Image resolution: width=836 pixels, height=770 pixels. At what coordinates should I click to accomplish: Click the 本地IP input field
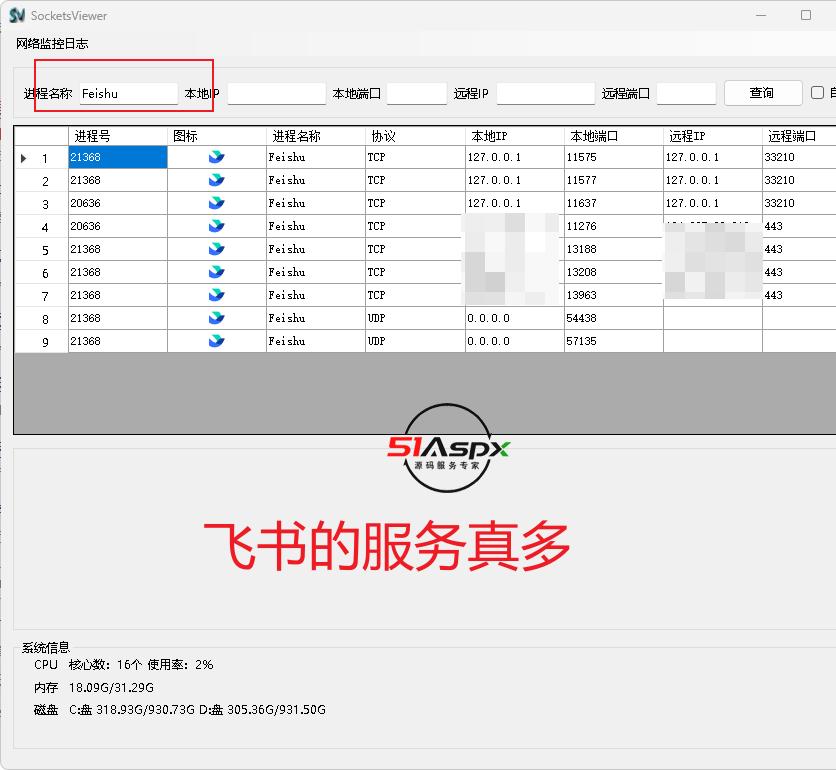[276, 93]
